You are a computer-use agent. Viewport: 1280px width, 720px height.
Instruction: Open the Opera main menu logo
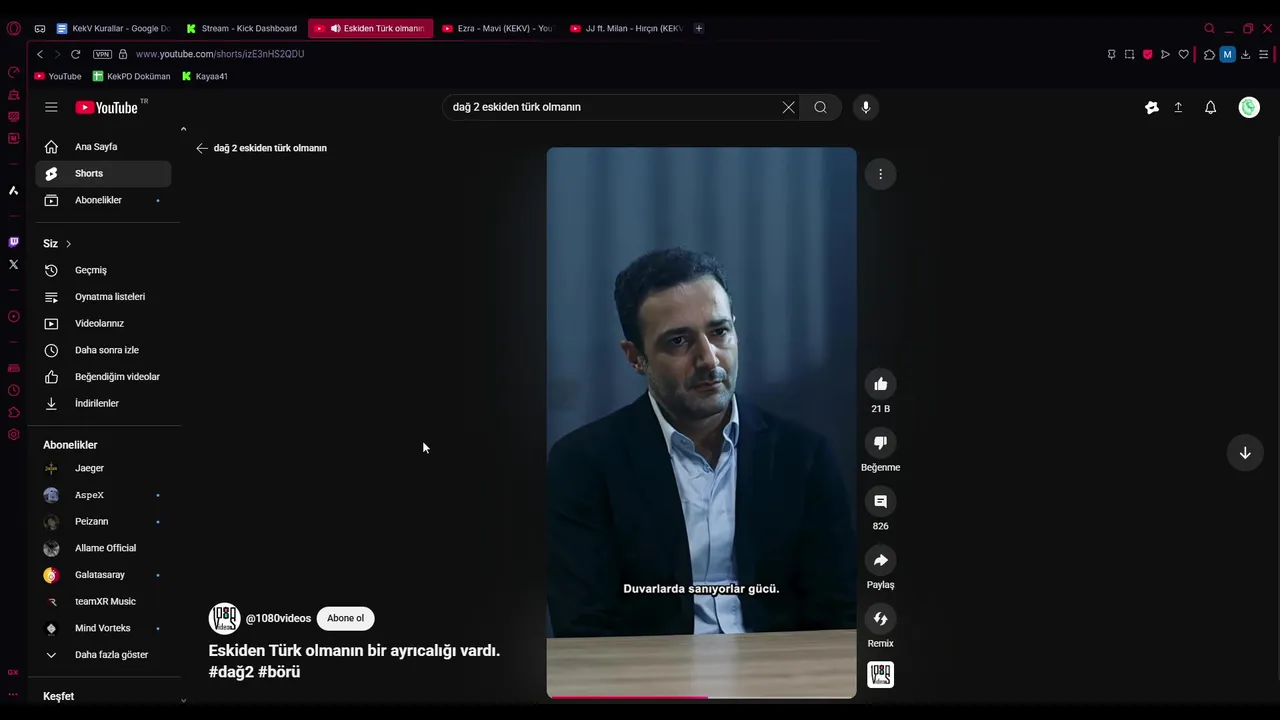[x=13, y=28]
